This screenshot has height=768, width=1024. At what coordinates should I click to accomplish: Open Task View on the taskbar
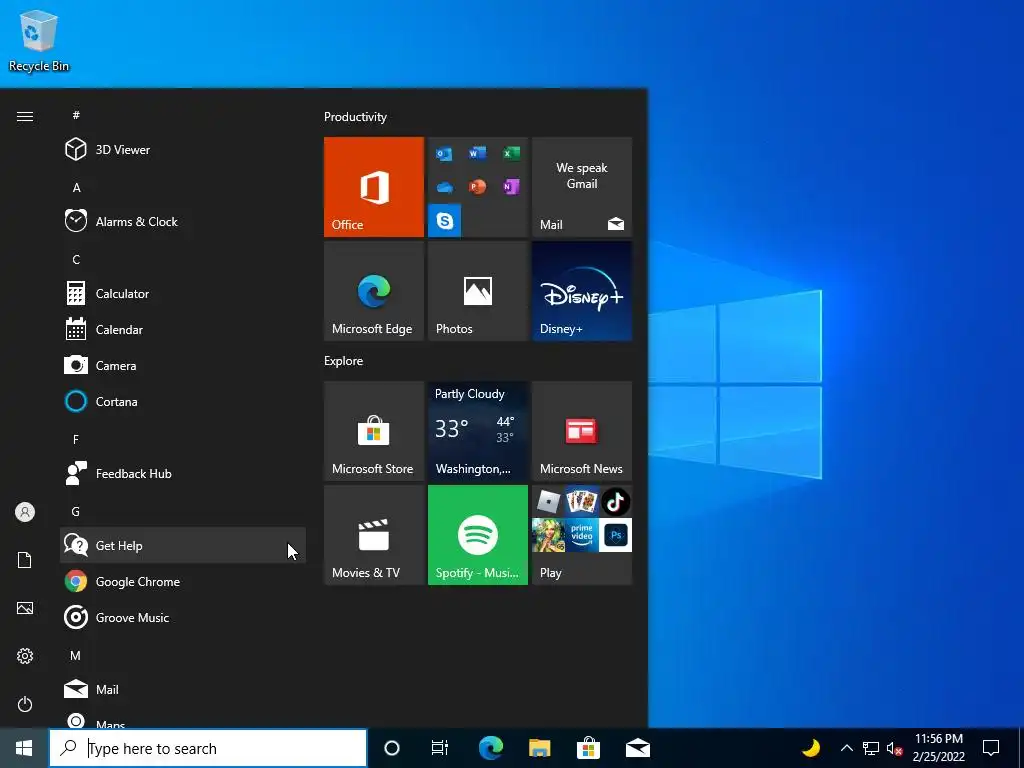440,748
